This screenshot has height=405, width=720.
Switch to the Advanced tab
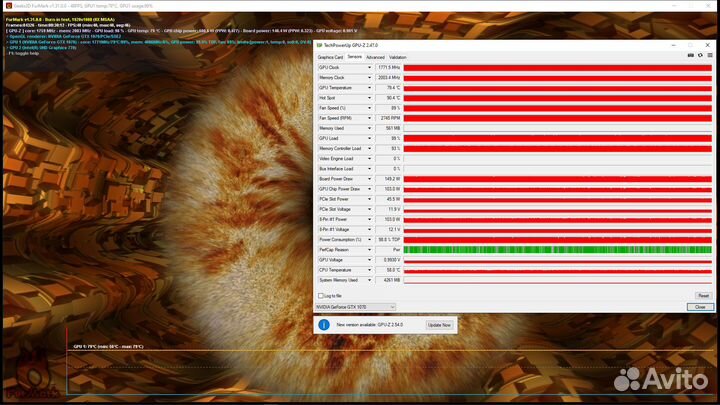point(375,57)
